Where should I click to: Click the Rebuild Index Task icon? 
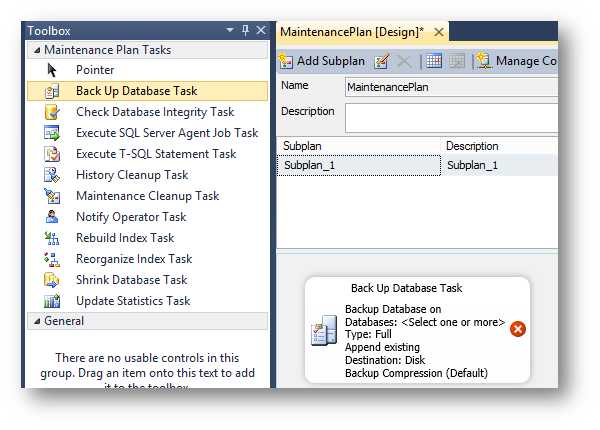(x=52, y=238)
